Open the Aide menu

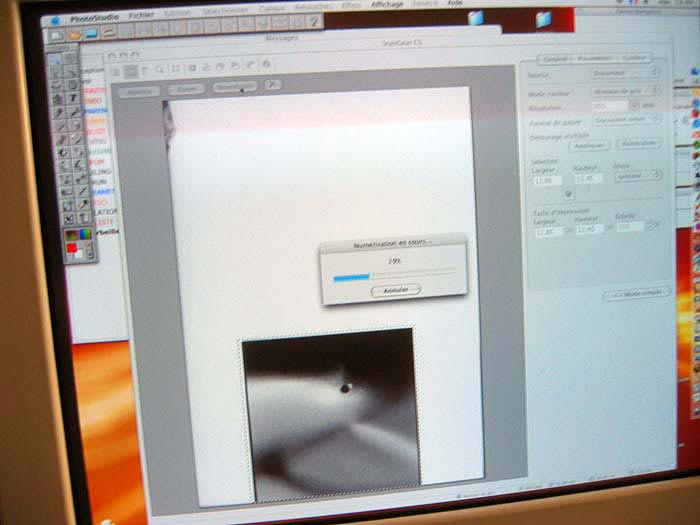[x=455, y=4]
